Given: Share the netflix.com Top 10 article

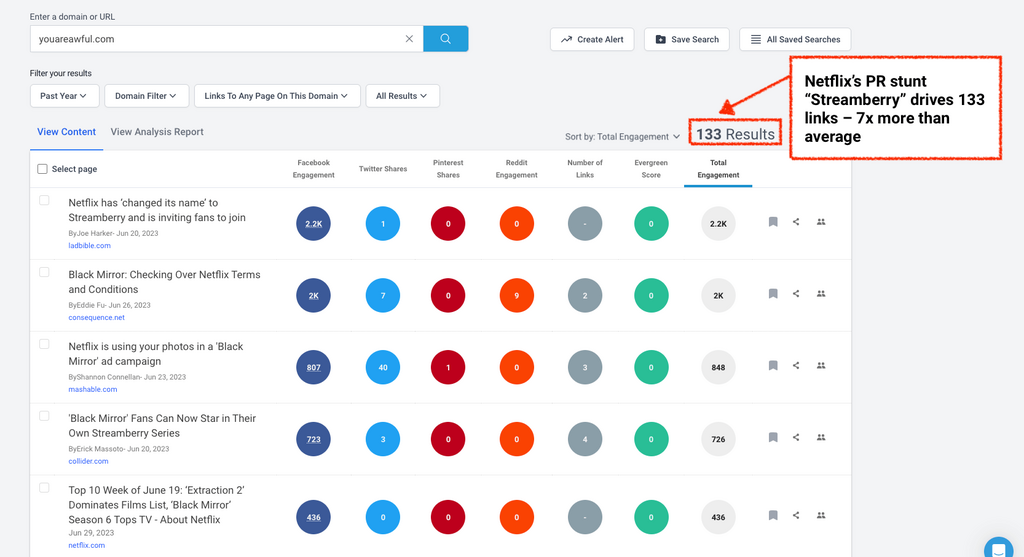Looking at the screenshot, I should [796, 516].
